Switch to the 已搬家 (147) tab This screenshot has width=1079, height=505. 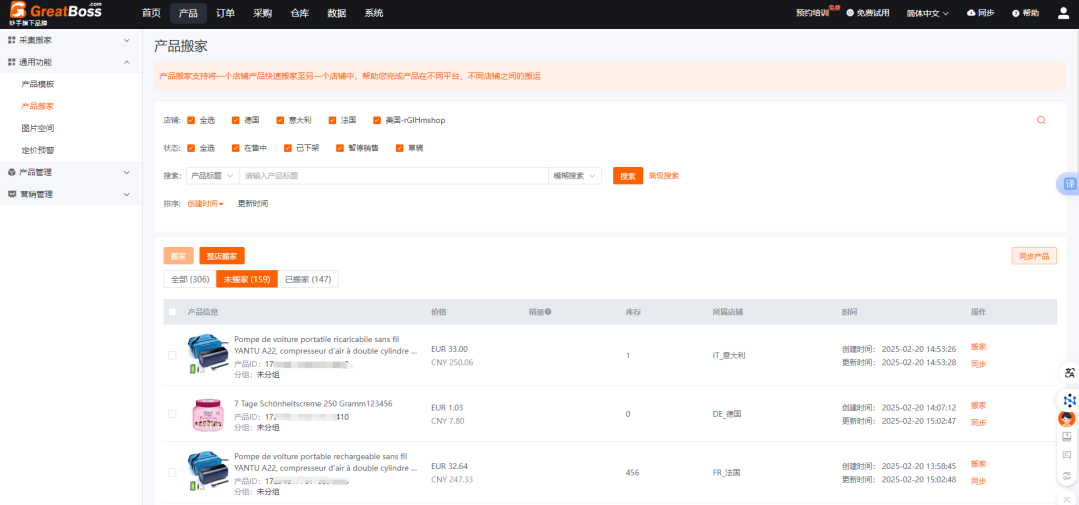pos(307,279)
